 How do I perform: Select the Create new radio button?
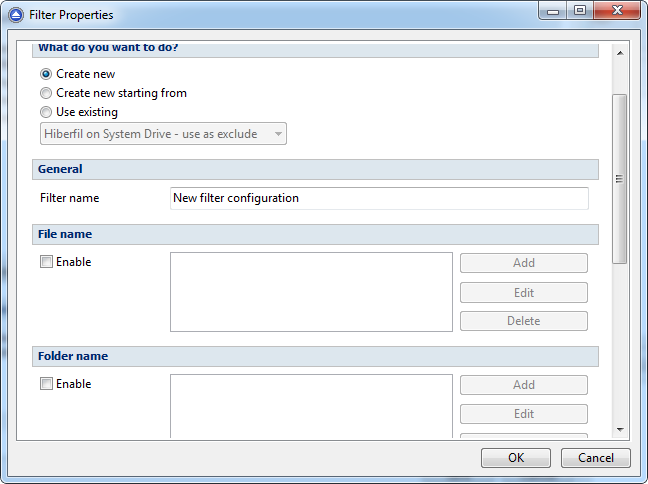tap(46, 74)
